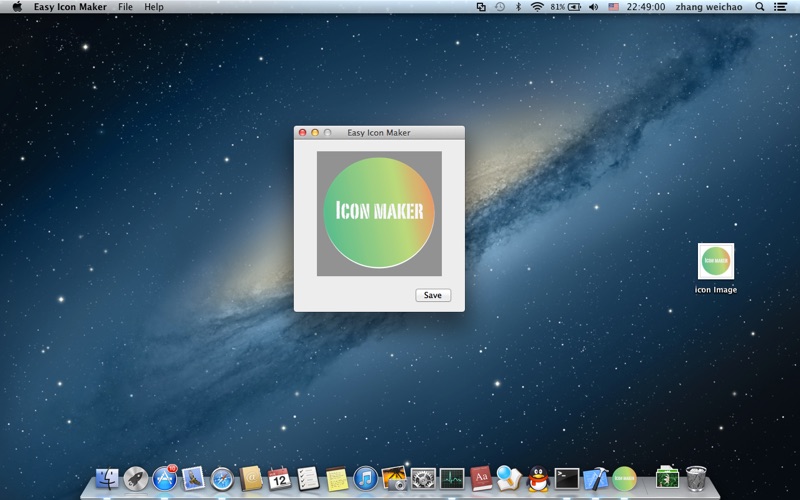
Task: Select the icon Image file on desktop
Action: tap(716, 262)
